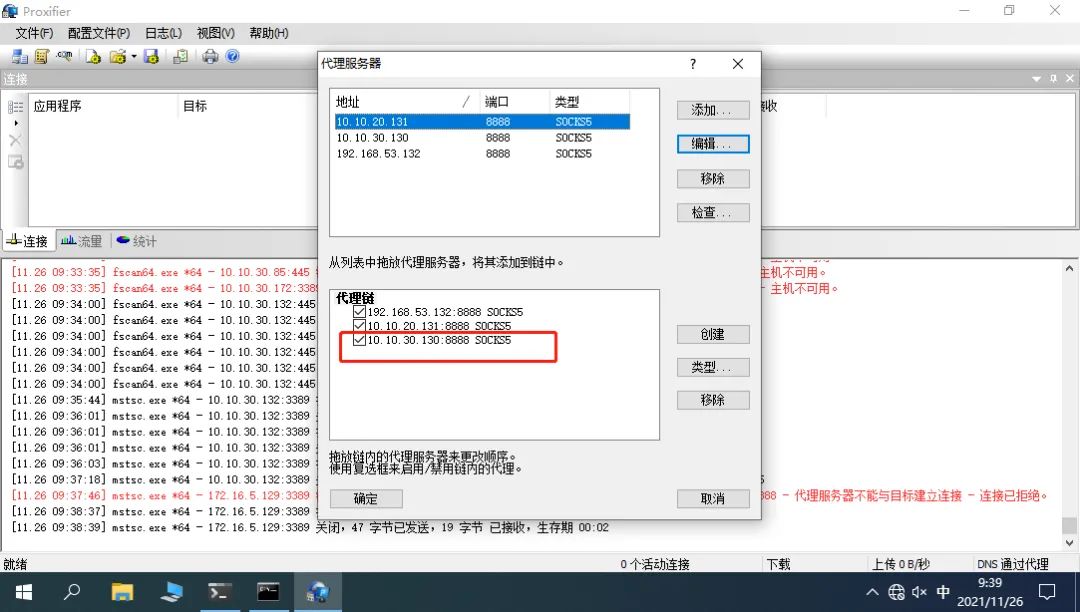The height and width of the screenshot is (612, 1080).
Task: Open the connections panel dropdown arrow
Action: 1037,79
